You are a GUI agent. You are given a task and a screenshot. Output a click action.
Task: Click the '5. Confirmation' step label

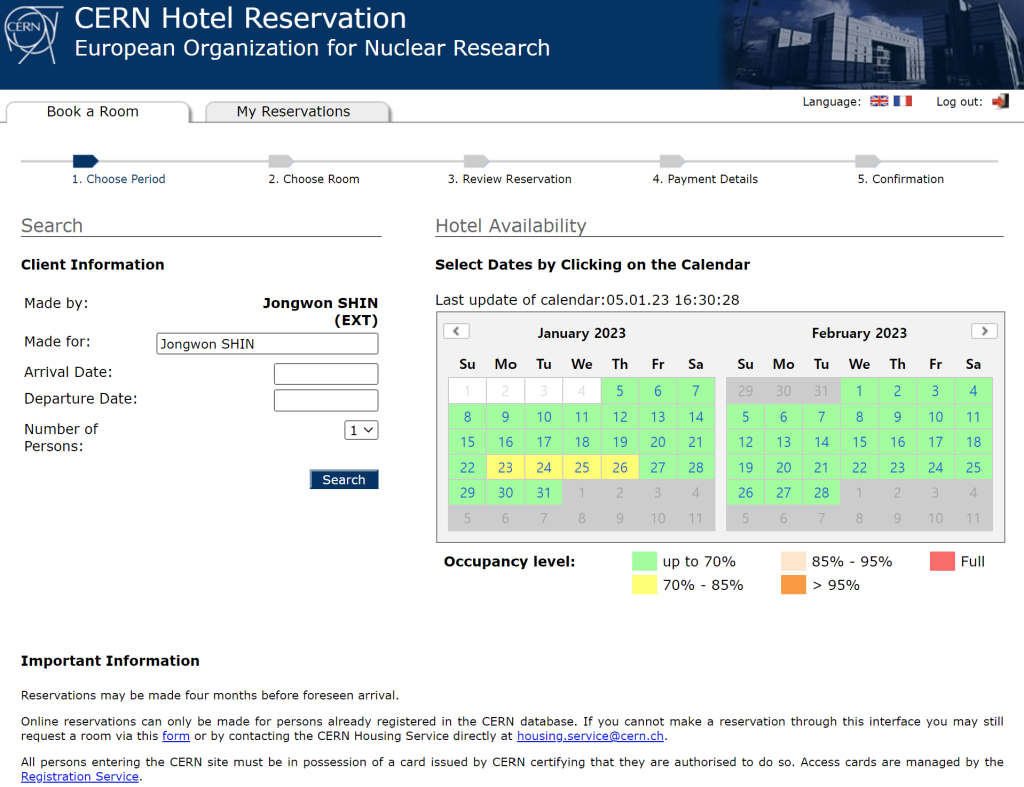(x=901, y=179)
